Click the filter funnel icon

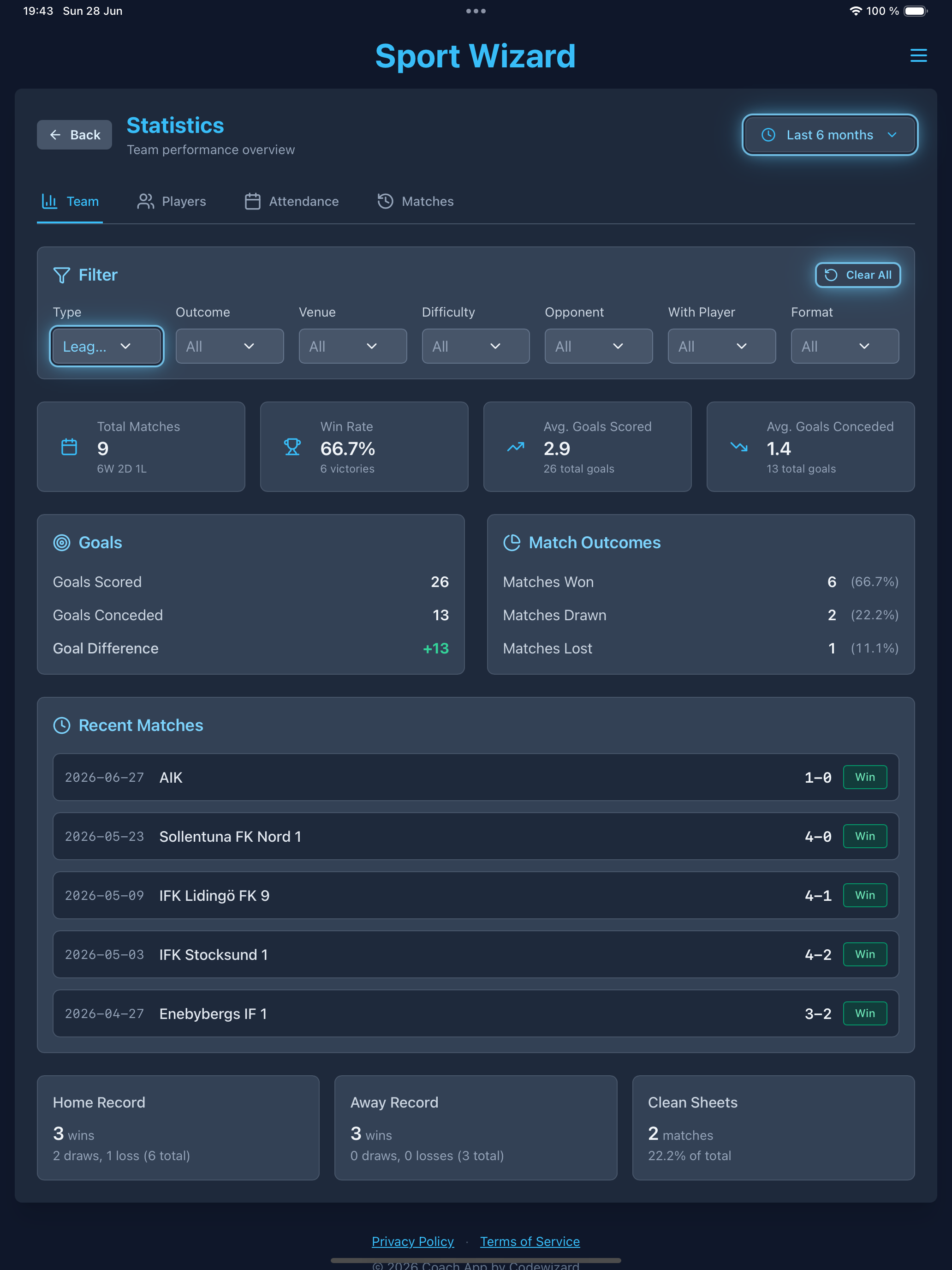(61, 276)
